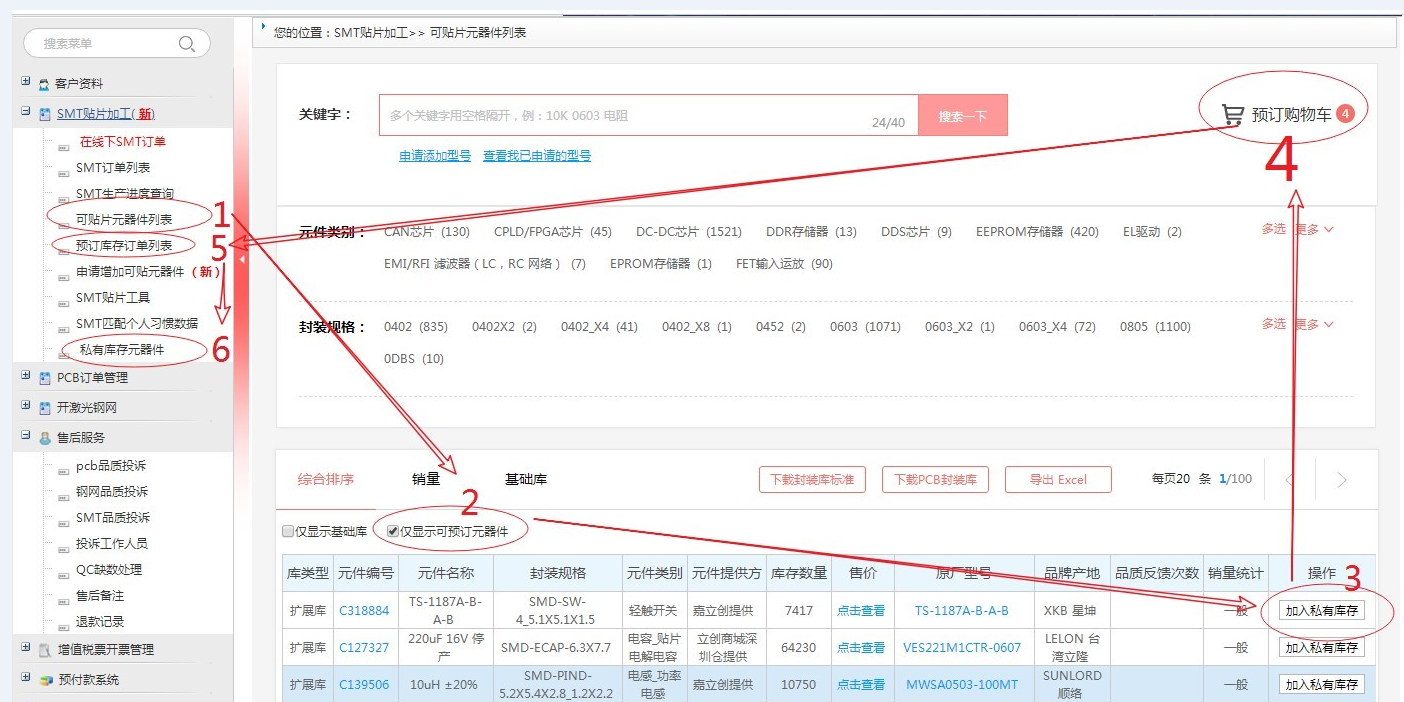1404x702 pixels.
Task: Check the 仅显示基础库 checkbox
Action: click(288, 531)
